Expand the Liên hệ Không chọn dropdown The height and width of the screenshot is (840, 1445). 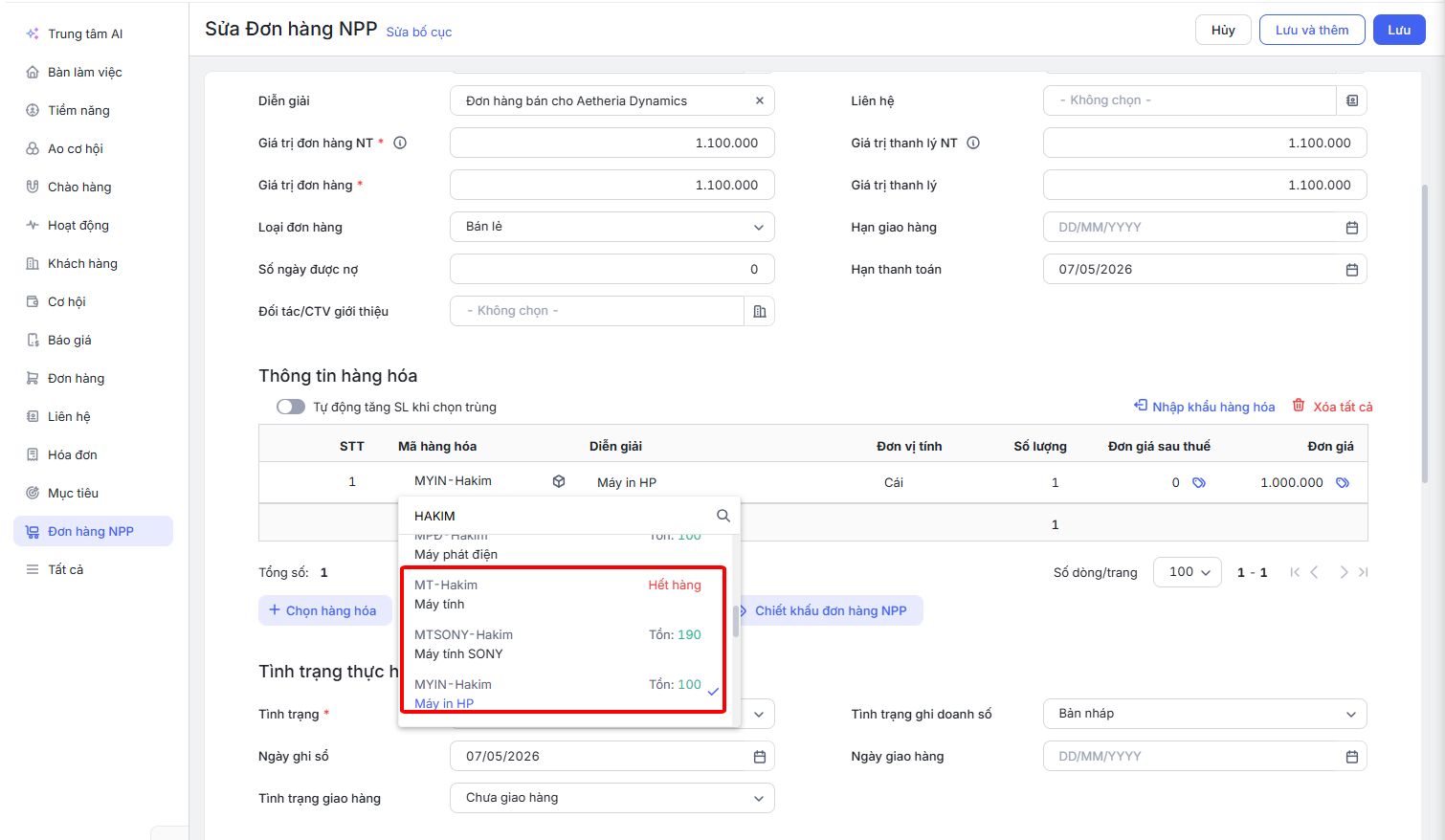(1189, 100)
